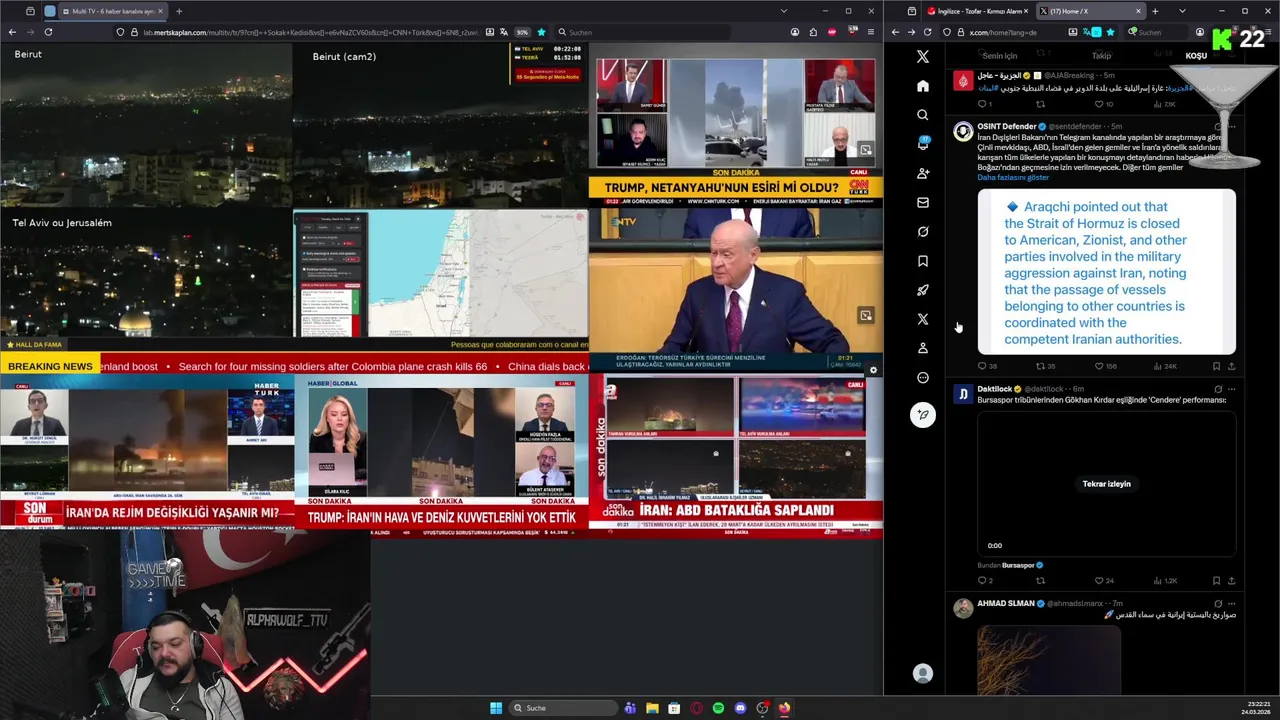
Task: Open File Explorer from the taskbar
Action: [652, 708]
